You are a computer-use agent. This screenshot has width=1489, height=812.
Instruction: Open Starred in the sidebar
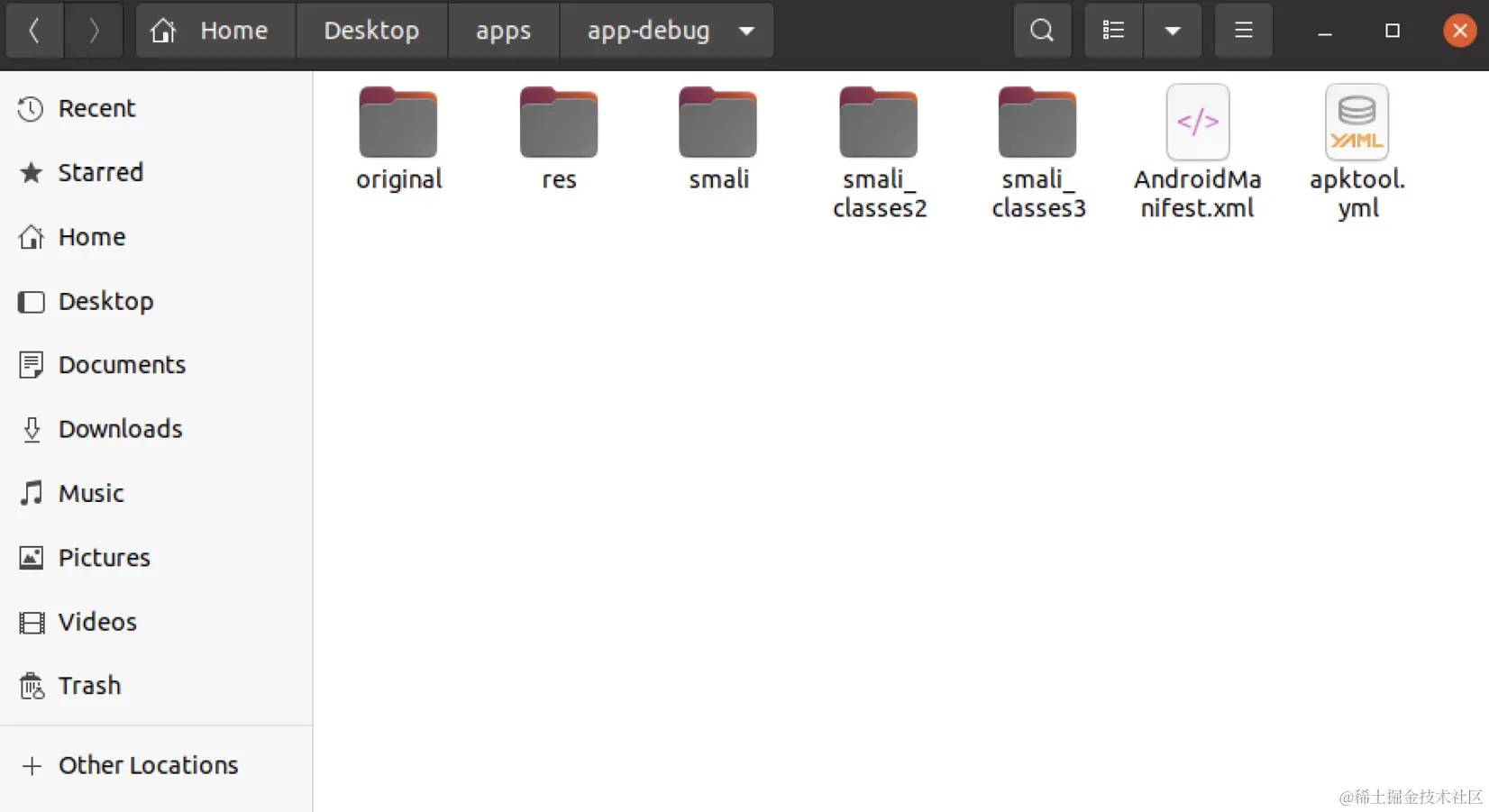point(156,173)
